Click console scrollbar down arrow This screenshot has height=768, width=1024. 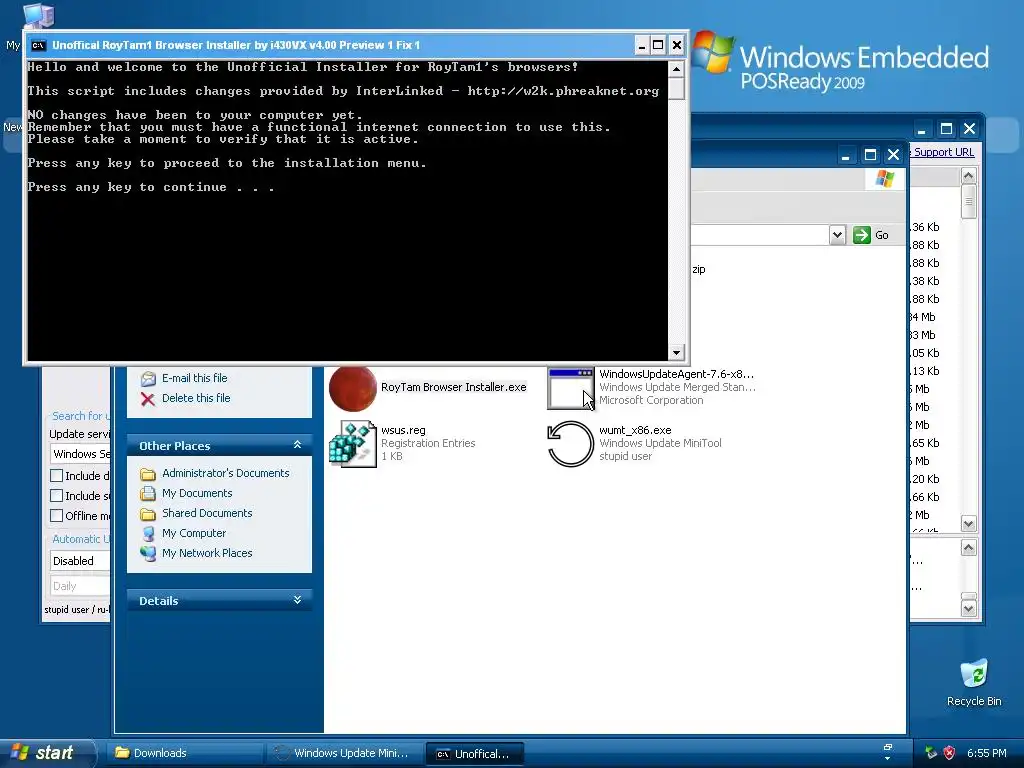tap(677, 353)
